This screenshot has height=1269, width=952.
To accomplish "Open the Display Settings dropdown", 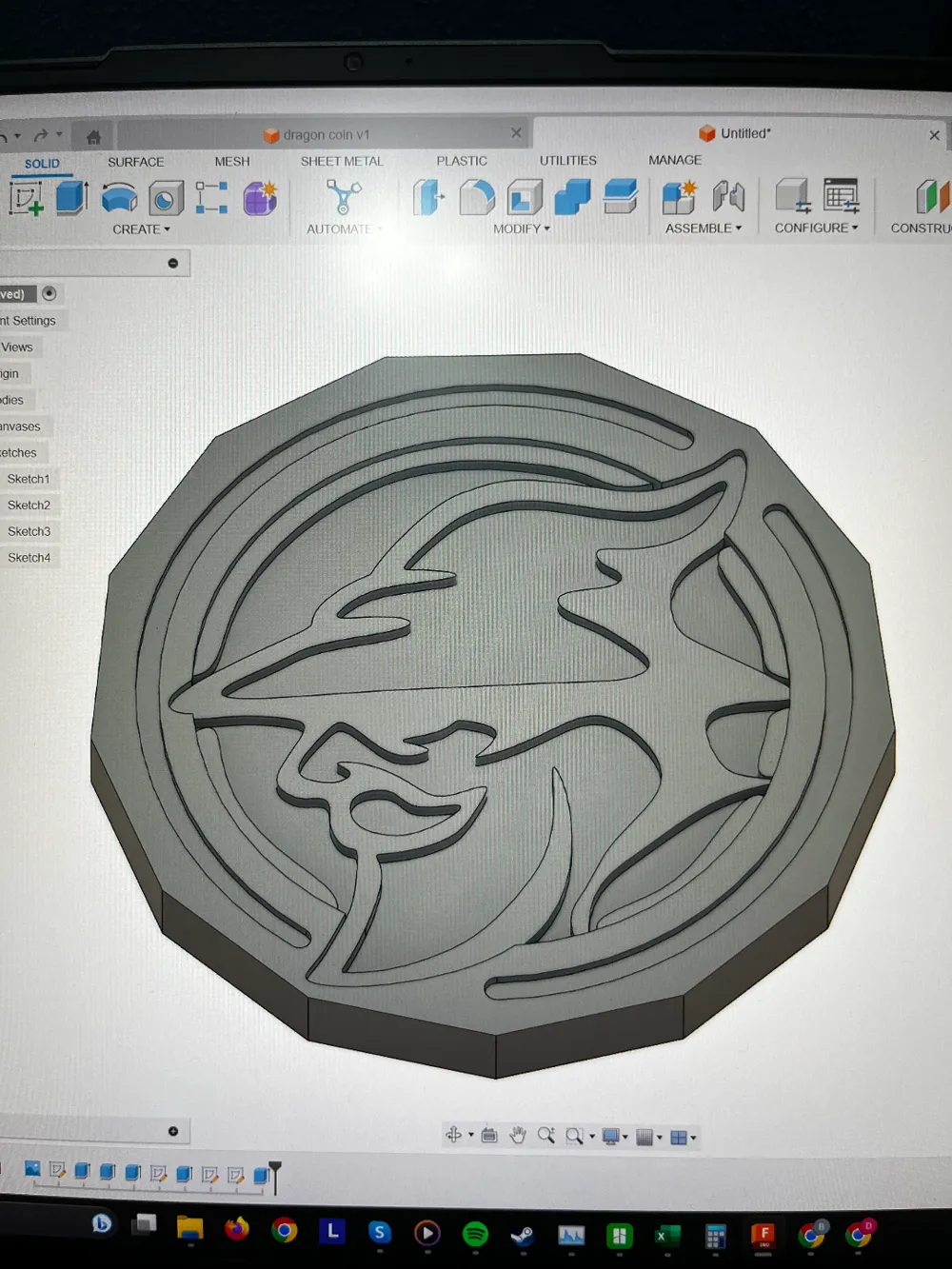I will pos(609,1135).
